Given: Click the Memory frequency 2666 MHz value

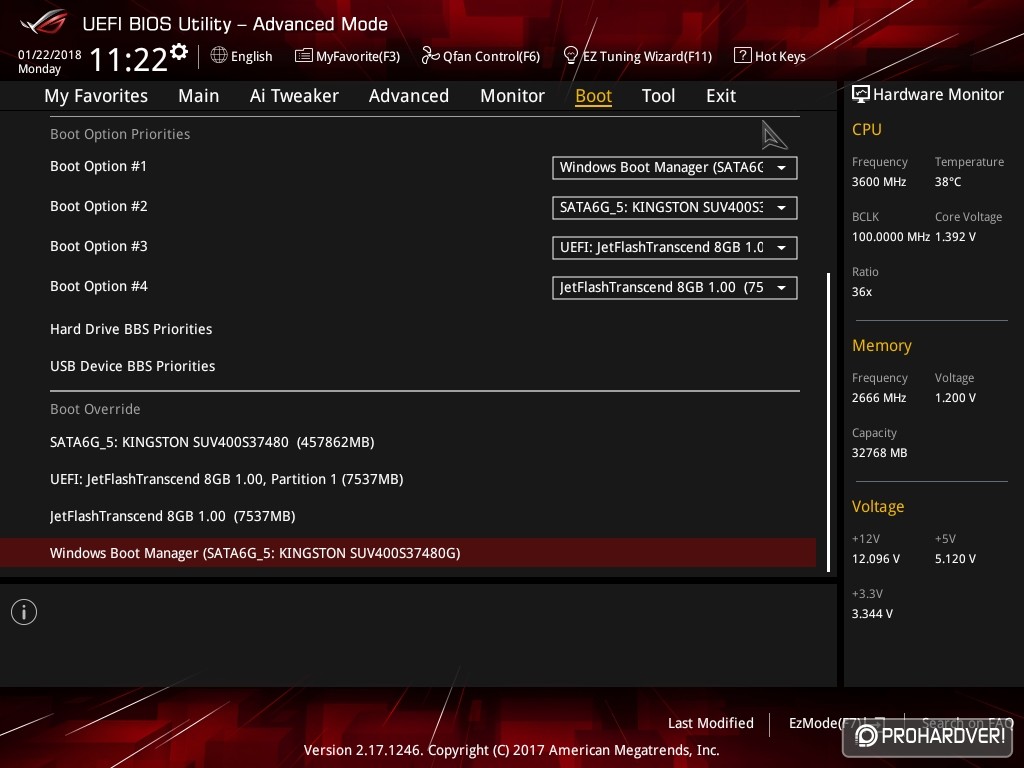Looking at the screenshot, I should (879, 398).
